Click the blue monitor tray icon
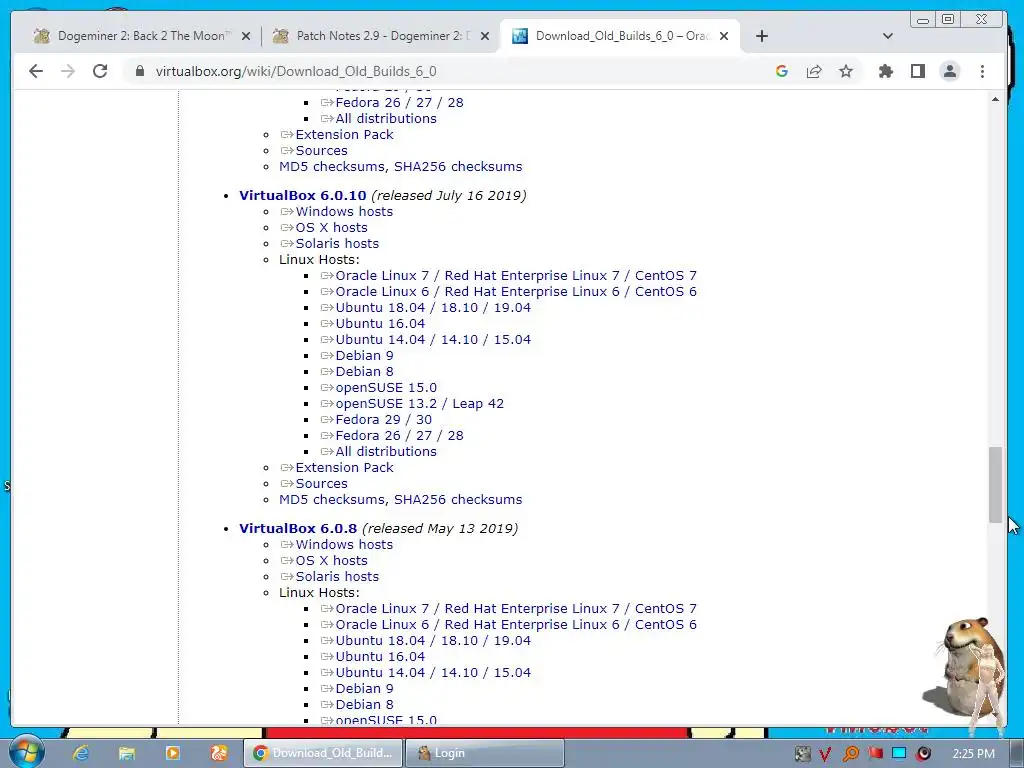The width and height of the screenshot is (1024, 768). click(x=899, y=753)
